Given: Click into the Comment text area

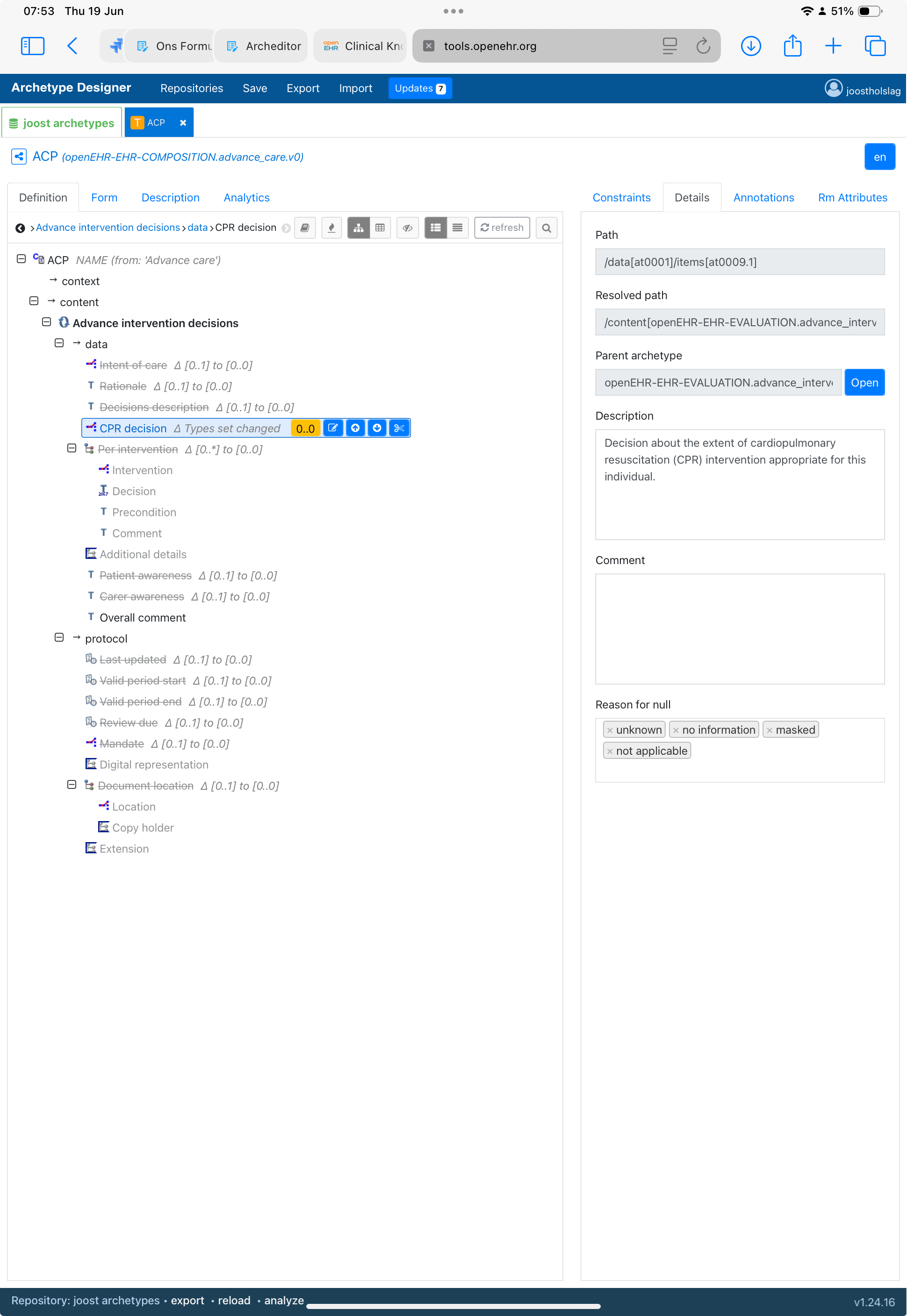Looking at the screenshot, I should coord(739,629).
